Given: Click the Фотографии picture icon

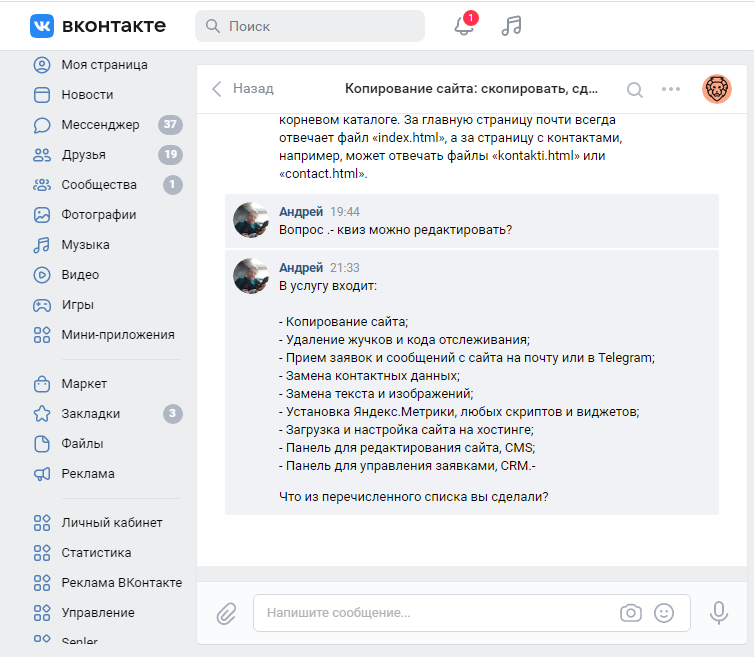Looking at the screenshot, I should coord(42,215).
